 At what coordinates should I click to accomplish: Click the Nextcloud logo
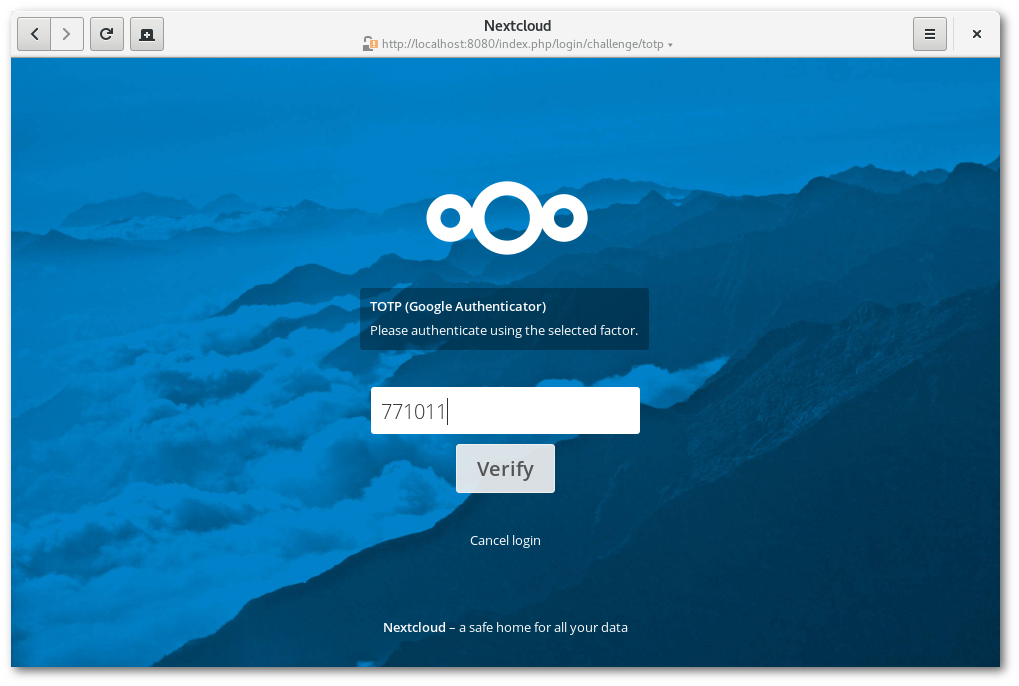coord(506,218)
